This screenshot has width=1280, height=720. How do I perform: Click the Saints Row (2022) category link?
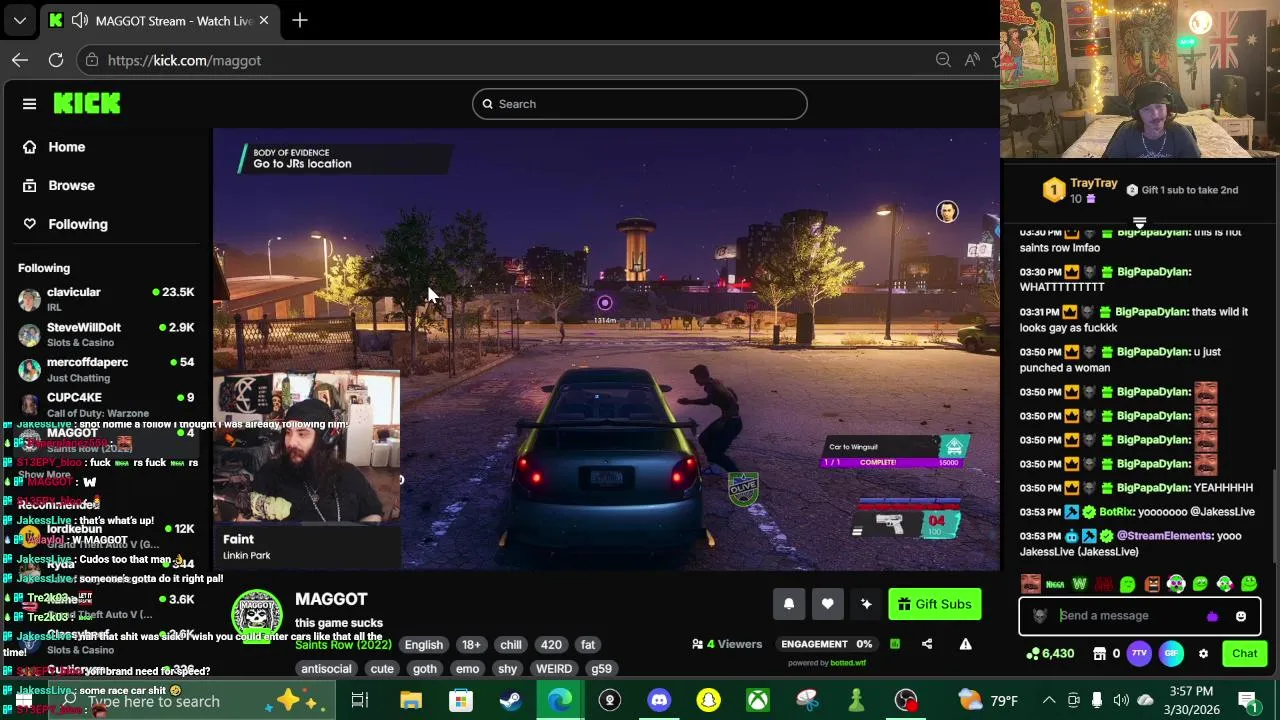coord(343,645)
